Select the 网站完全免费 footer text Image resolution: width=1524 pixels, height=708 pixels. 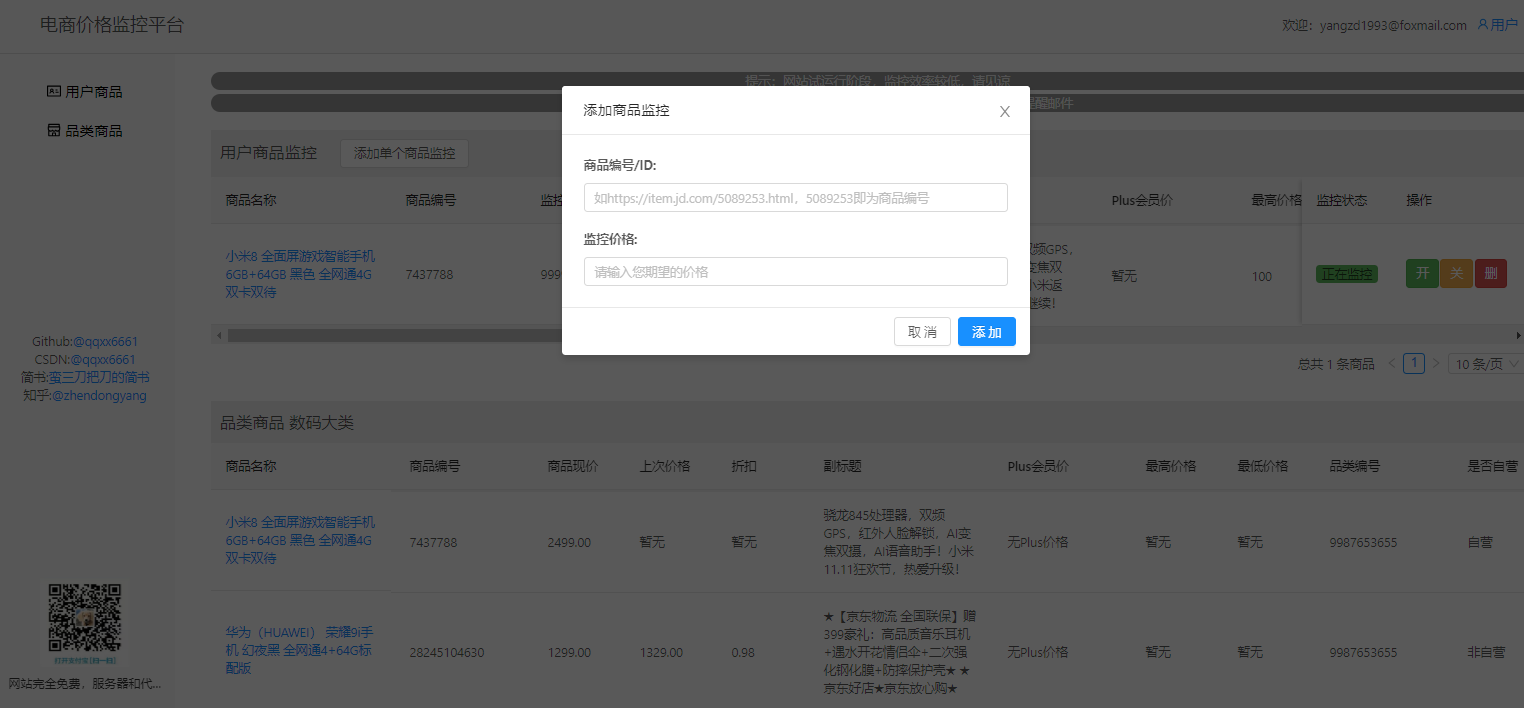85,684
